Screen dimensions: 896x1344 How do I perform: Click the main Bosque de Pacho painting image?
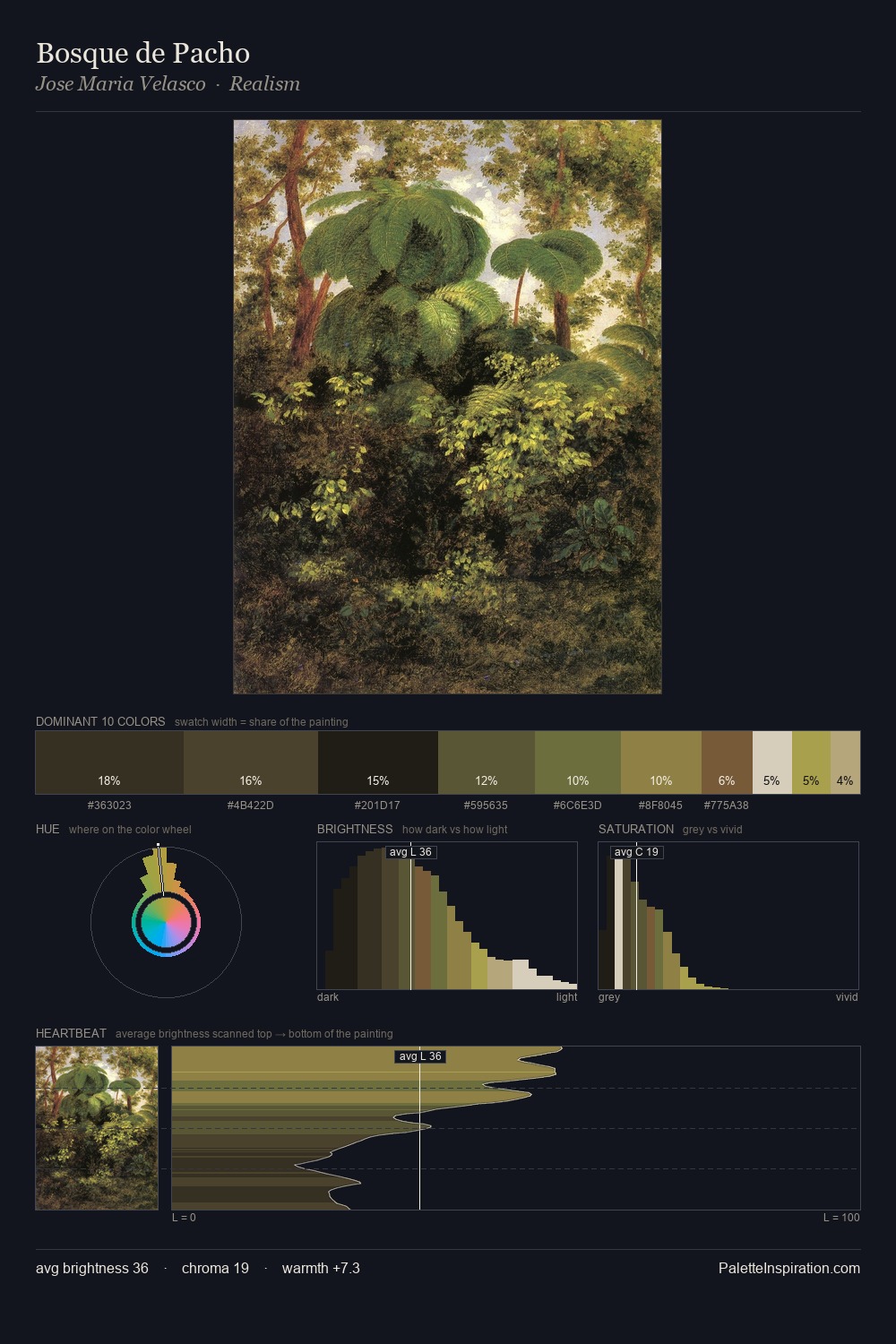(x=447, y=407)
